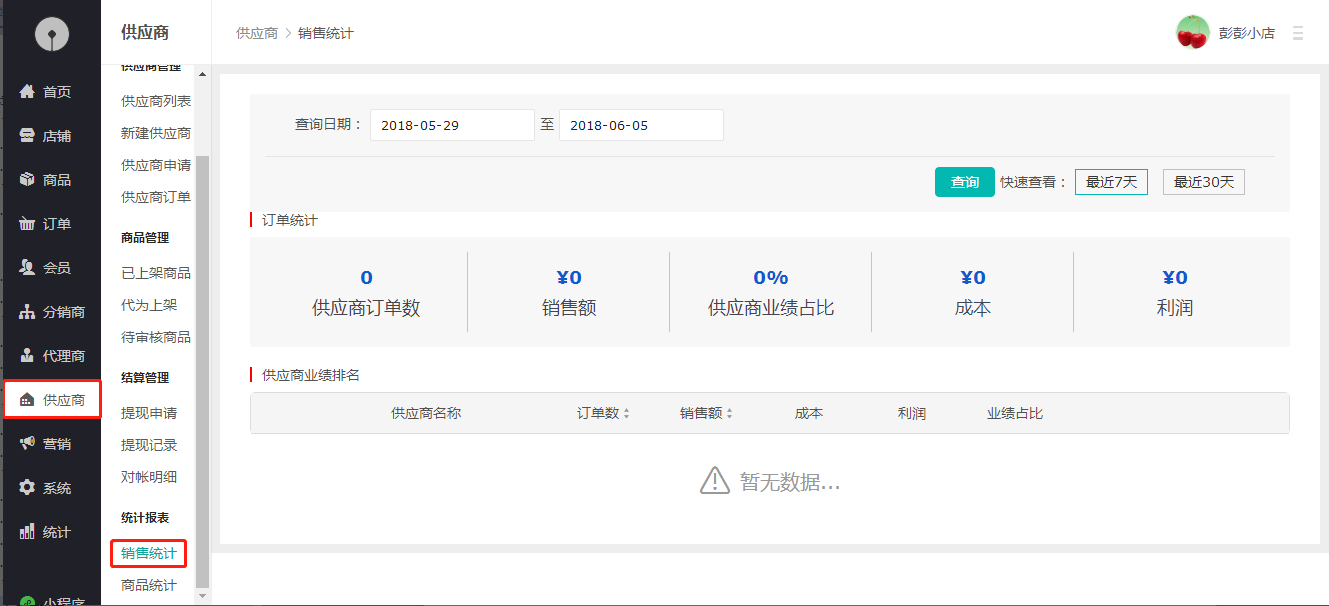Viewport: 1329px width, 606px height.
Task: Open the 店铺 store icon in sidebar
Action: pyautogui.click(x=28, y=136)
